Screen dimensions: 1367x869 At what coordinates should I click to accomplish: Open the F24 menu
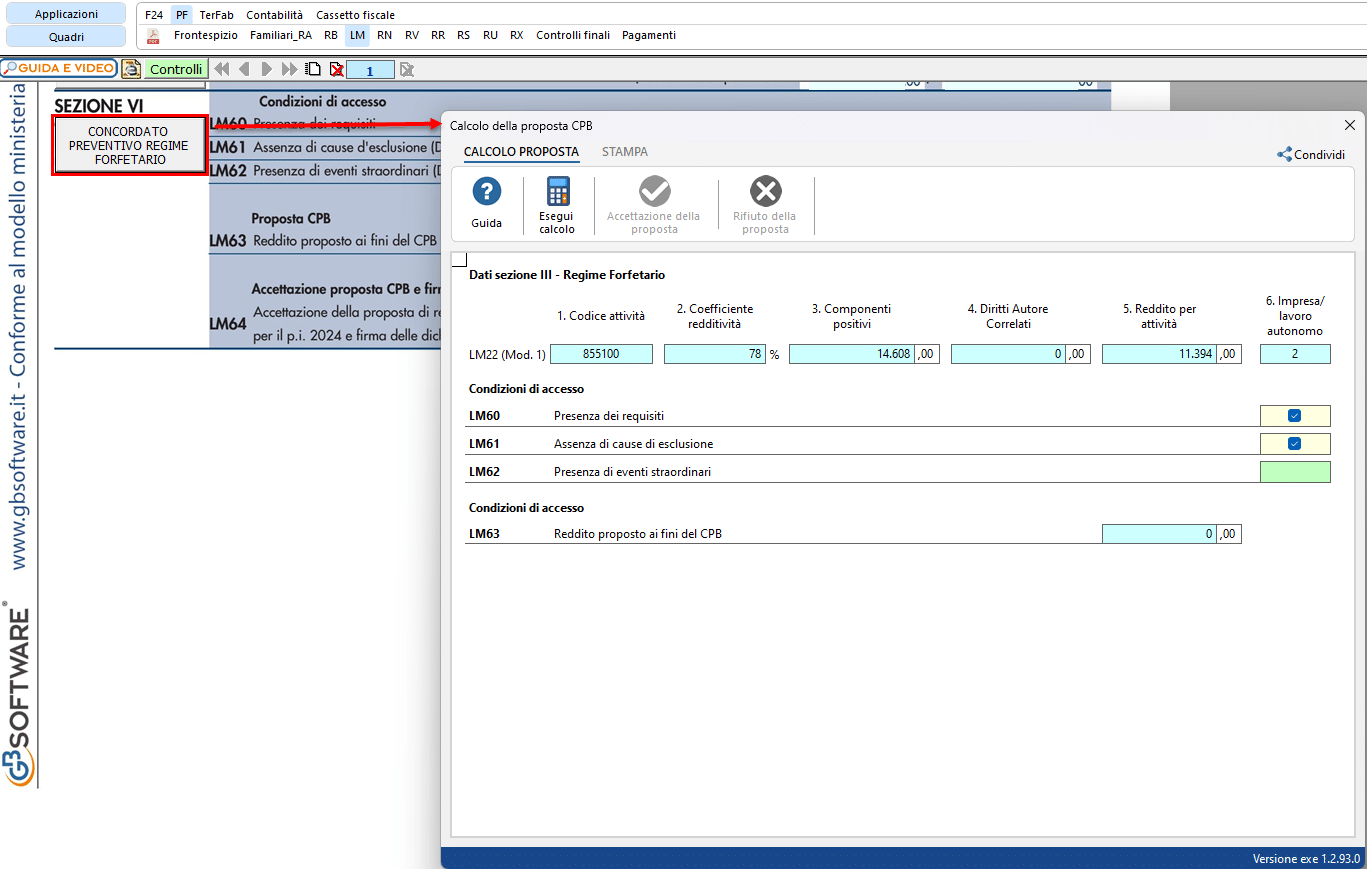(x=153, y=15)
